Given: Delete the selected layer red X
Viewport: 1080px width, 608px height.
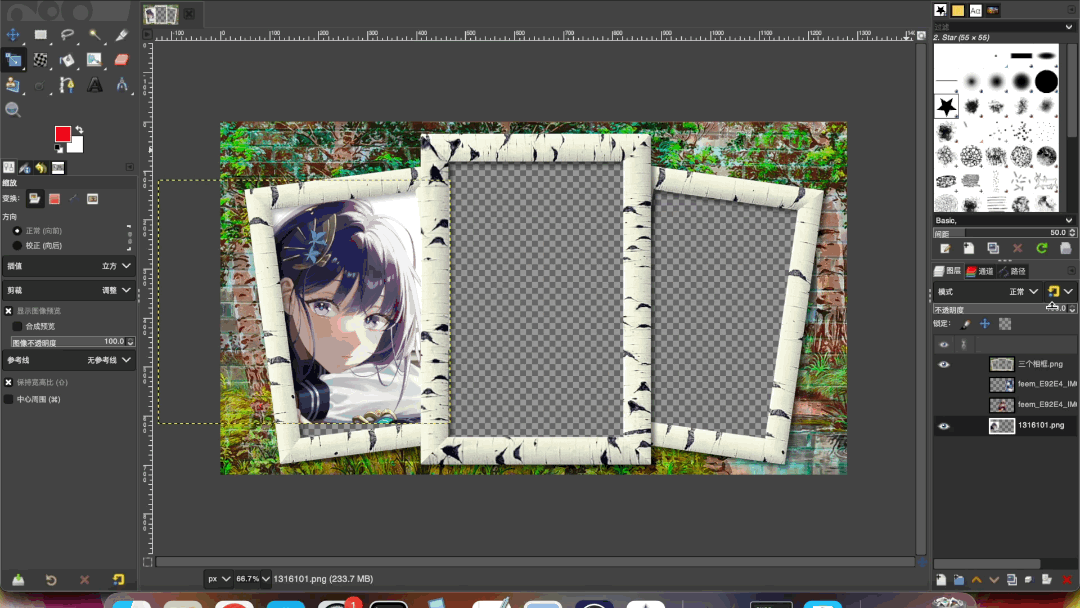Looking at the screenshot, I should click(1066, 580).
